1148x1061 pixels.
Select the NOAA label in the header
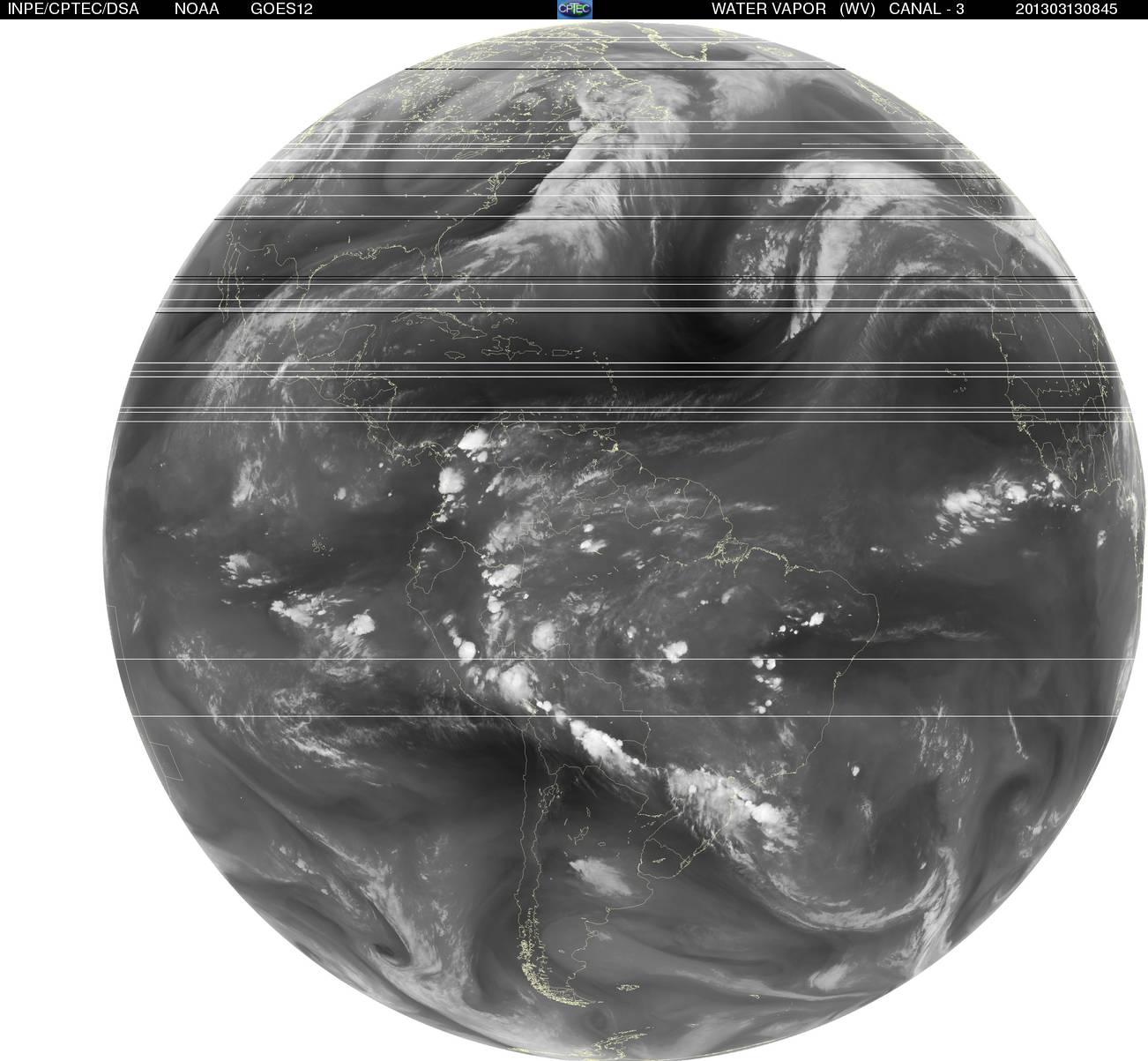(198, 9)
